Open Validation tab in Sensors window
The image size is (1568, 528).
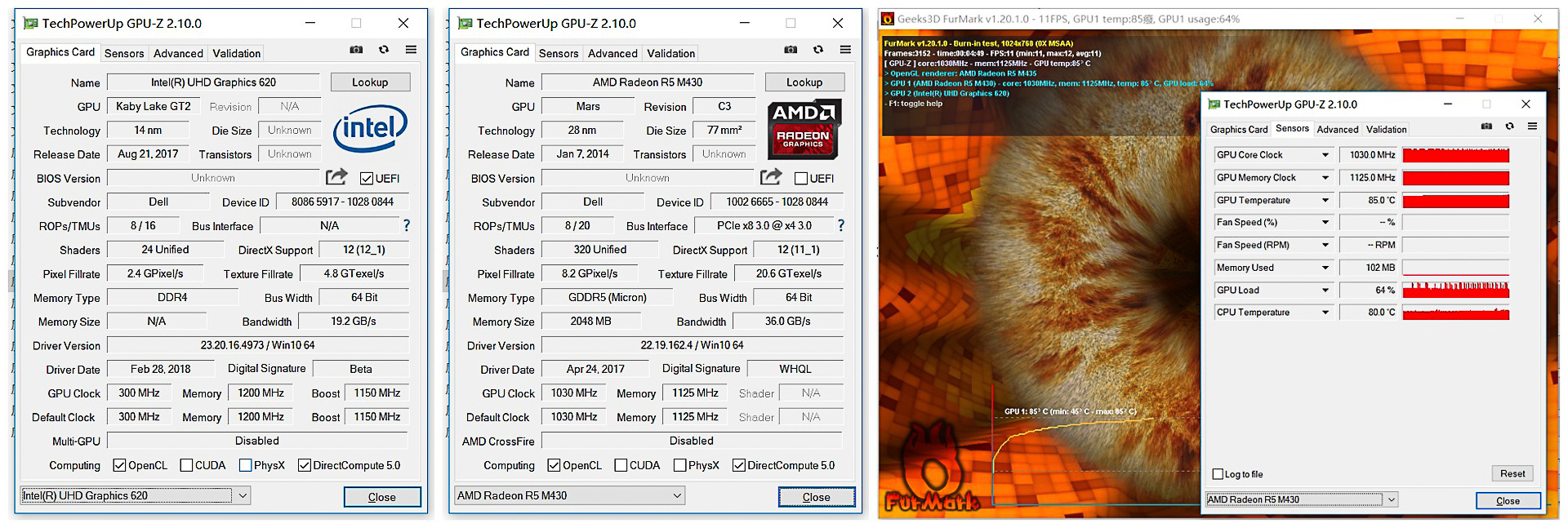point(1387,129)
